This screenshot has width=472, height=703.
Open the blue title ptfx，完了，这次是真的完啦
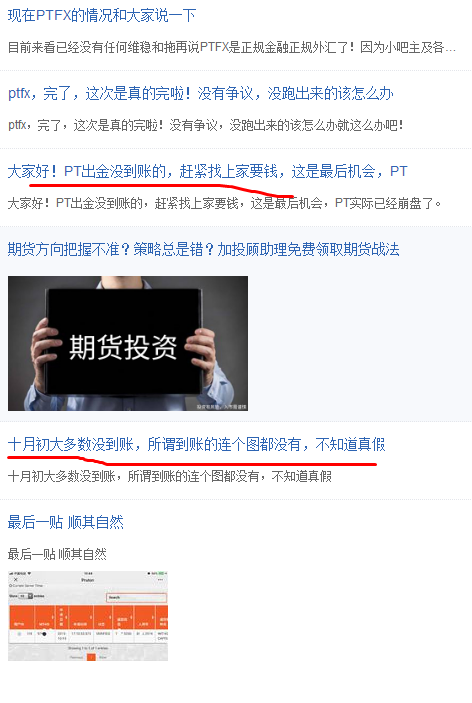tap(201, 94)
